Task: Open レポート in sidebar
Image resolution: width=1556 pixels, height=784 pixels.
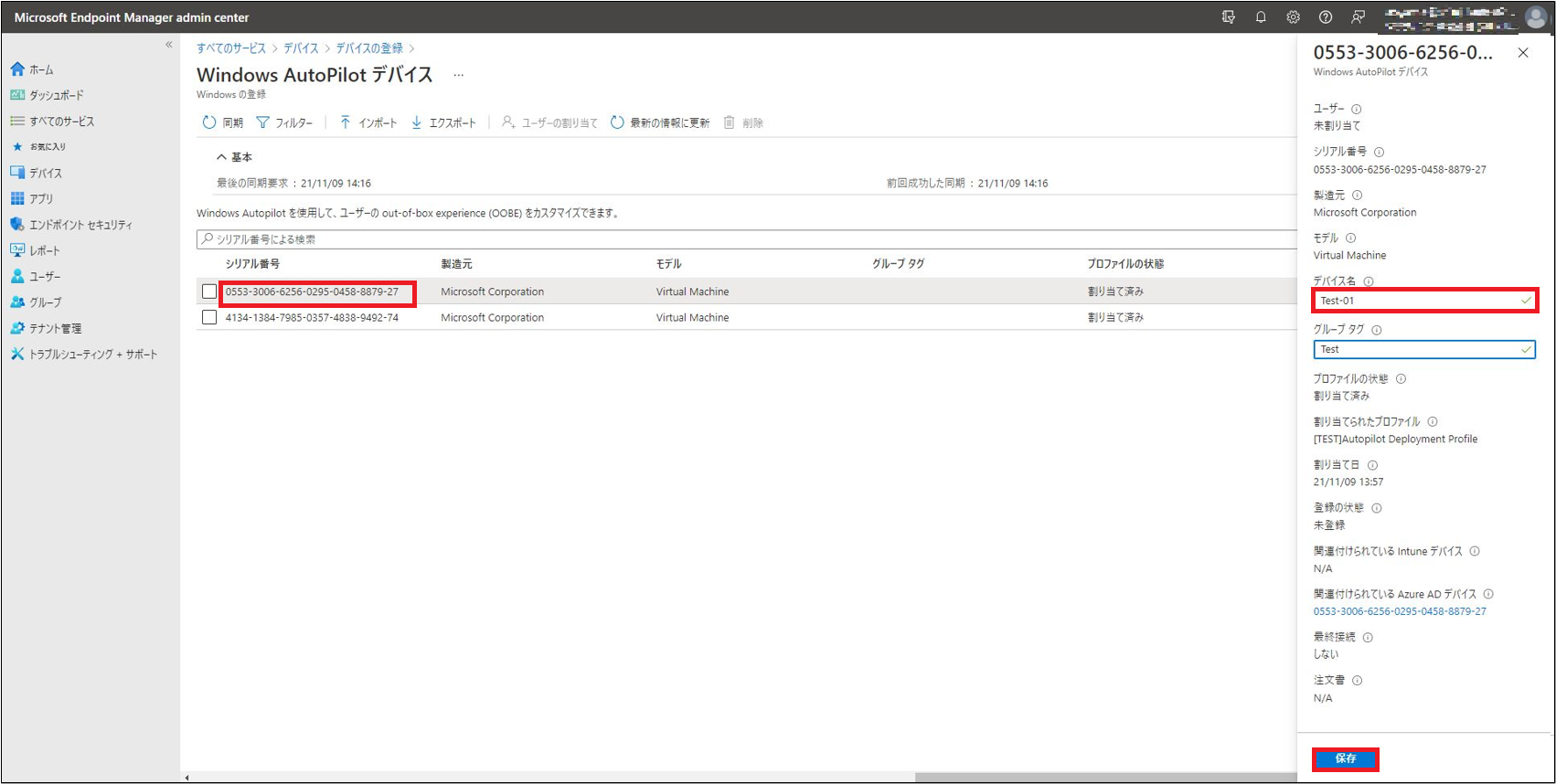Action: click(x=35, y=250)
